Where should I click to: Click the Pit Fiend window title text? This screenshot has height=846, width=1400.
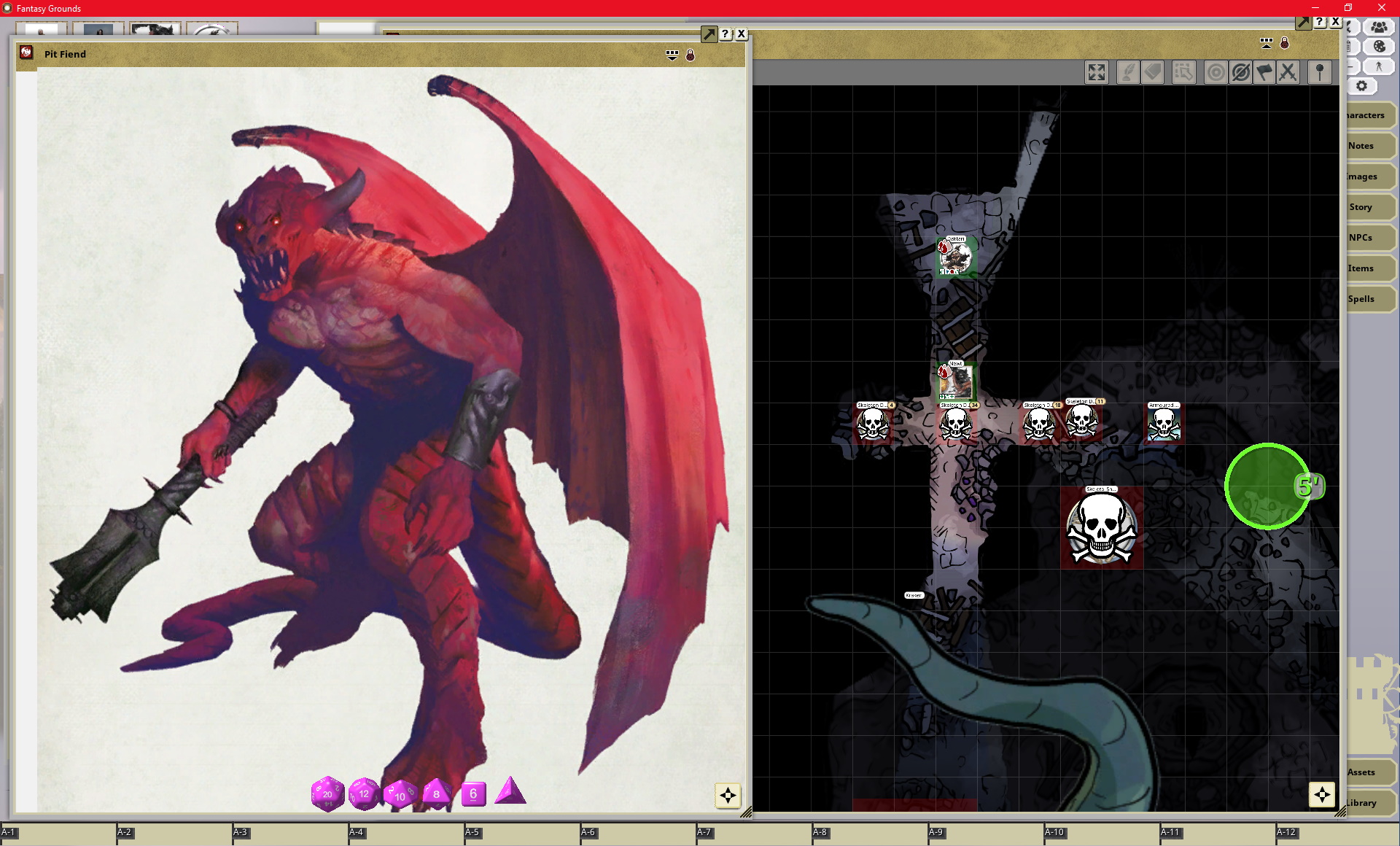tap(65, 54)
